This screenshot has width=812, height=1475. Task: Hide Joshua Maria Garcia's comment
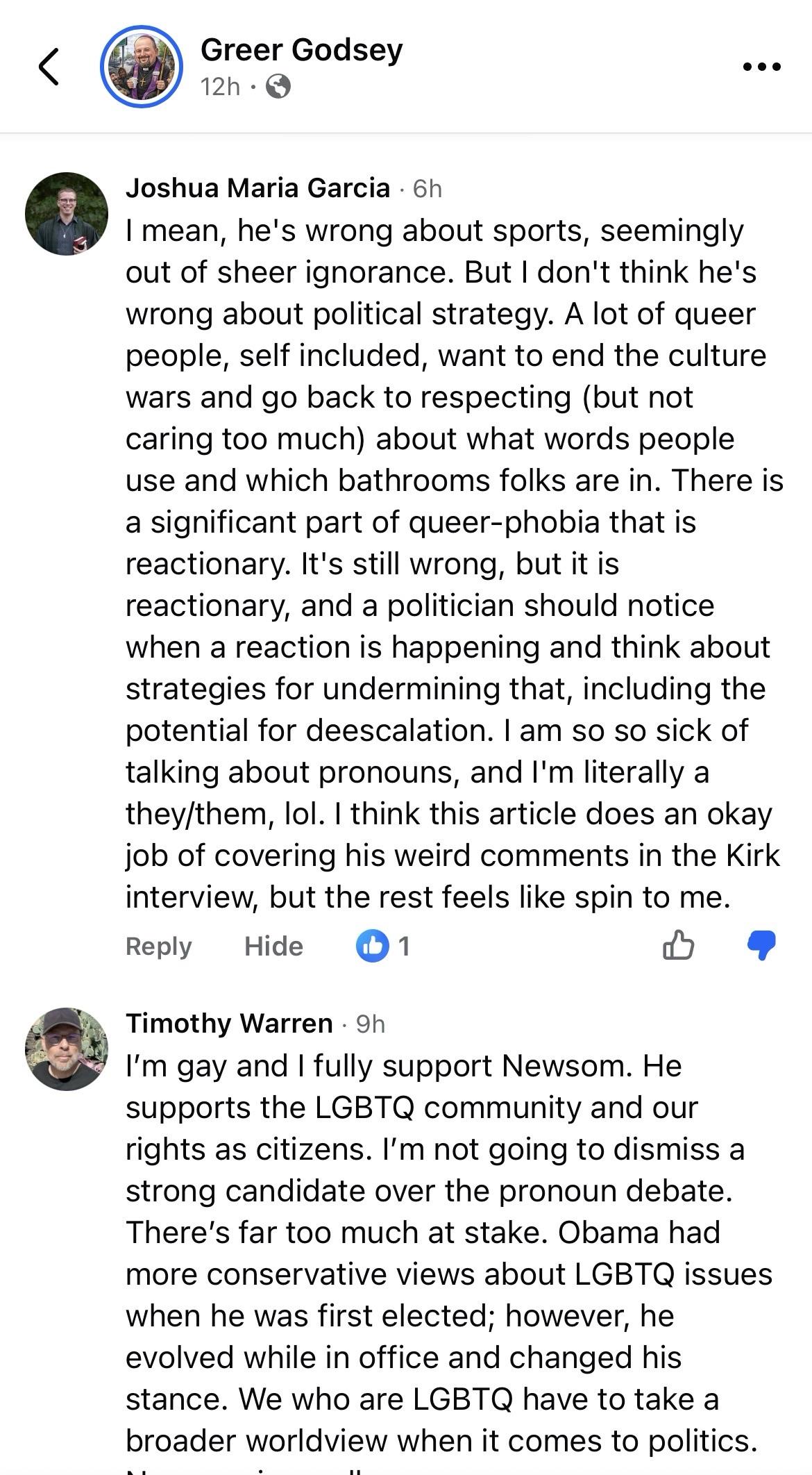point(273,946)
